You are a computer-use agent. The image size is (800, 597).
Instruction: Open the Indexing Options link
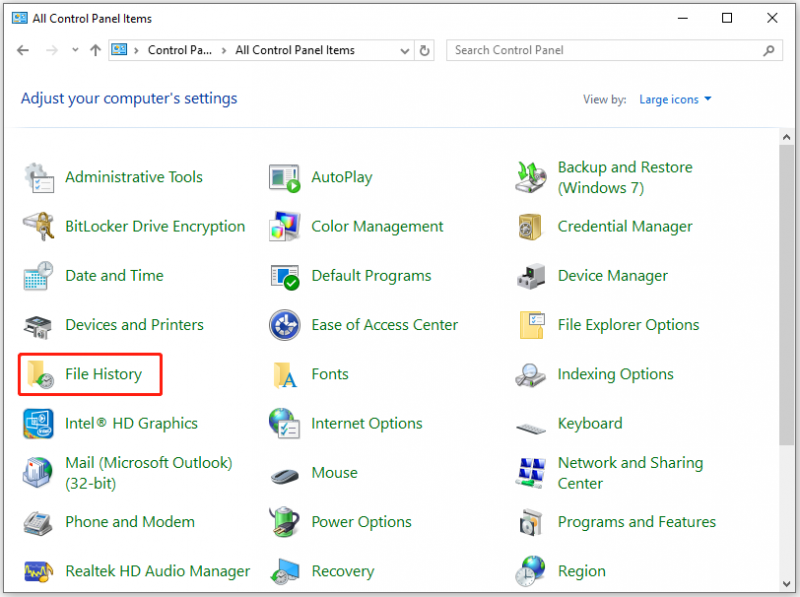point(615,374)
